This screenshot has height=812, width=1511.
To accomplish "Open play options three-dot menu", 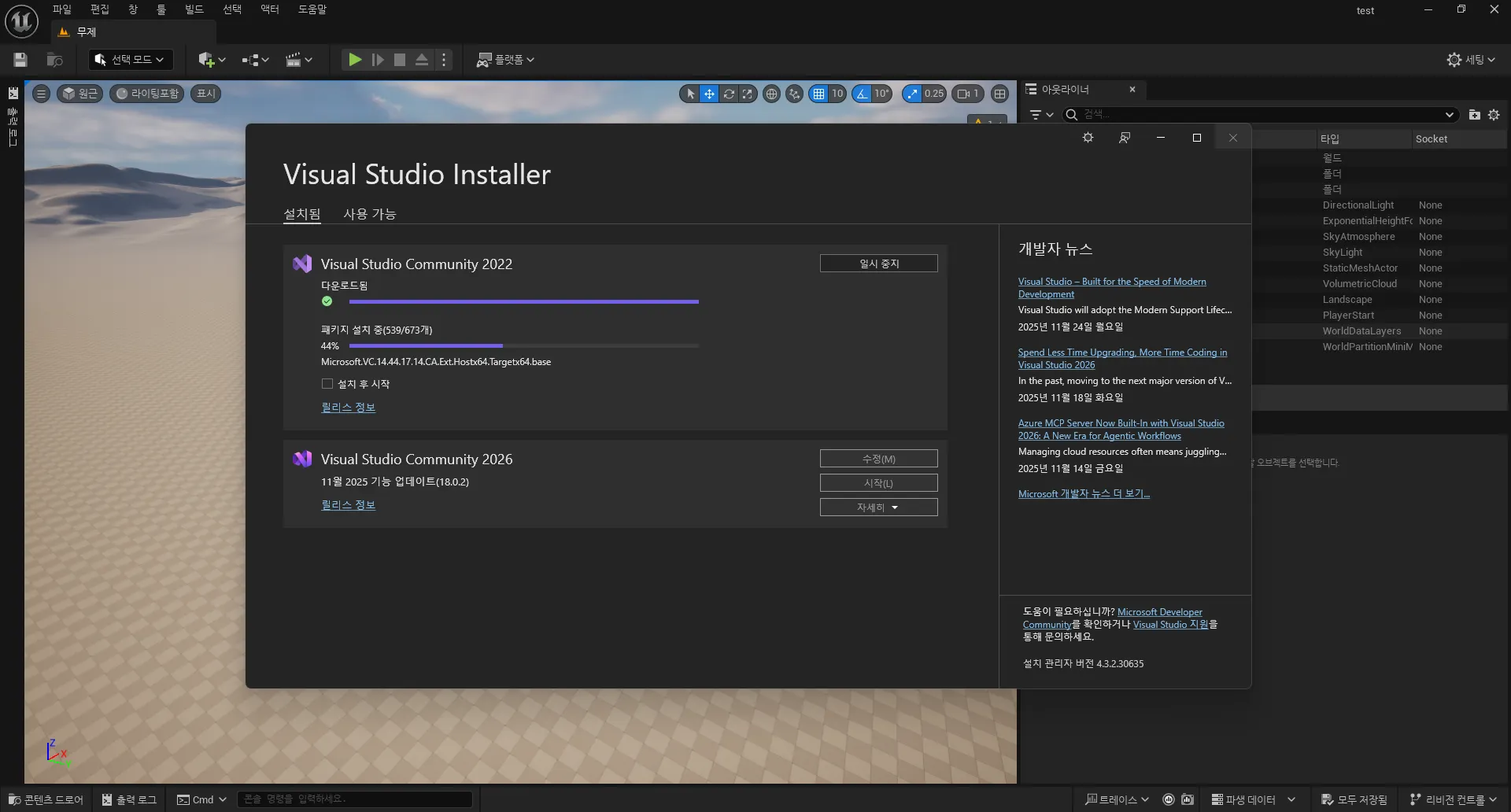I will (x=444, y=60).
